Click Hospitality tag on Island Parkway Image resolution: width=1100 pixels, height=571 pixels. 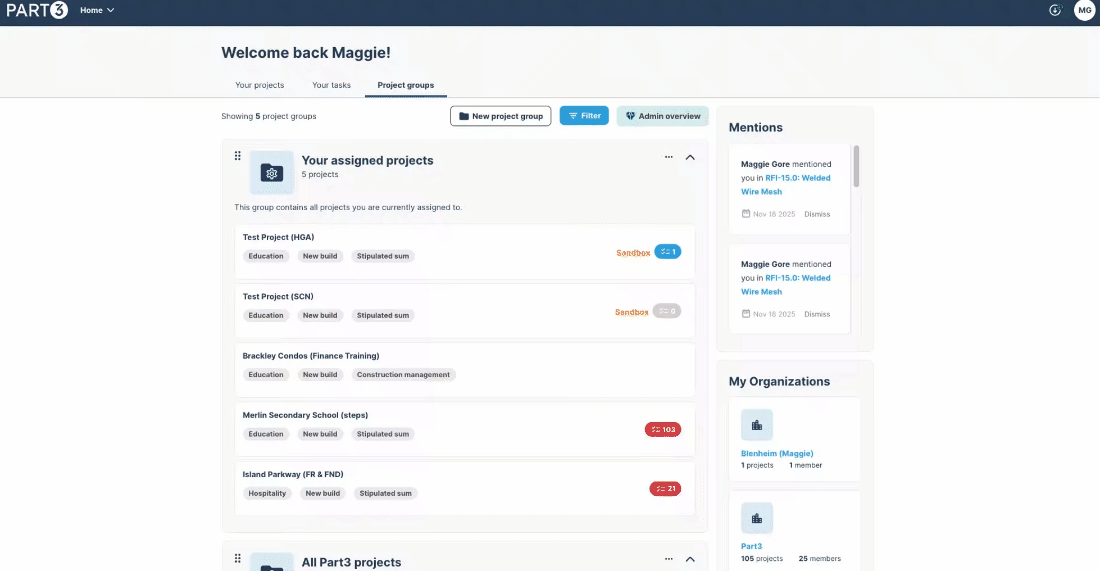click(267, 493)
